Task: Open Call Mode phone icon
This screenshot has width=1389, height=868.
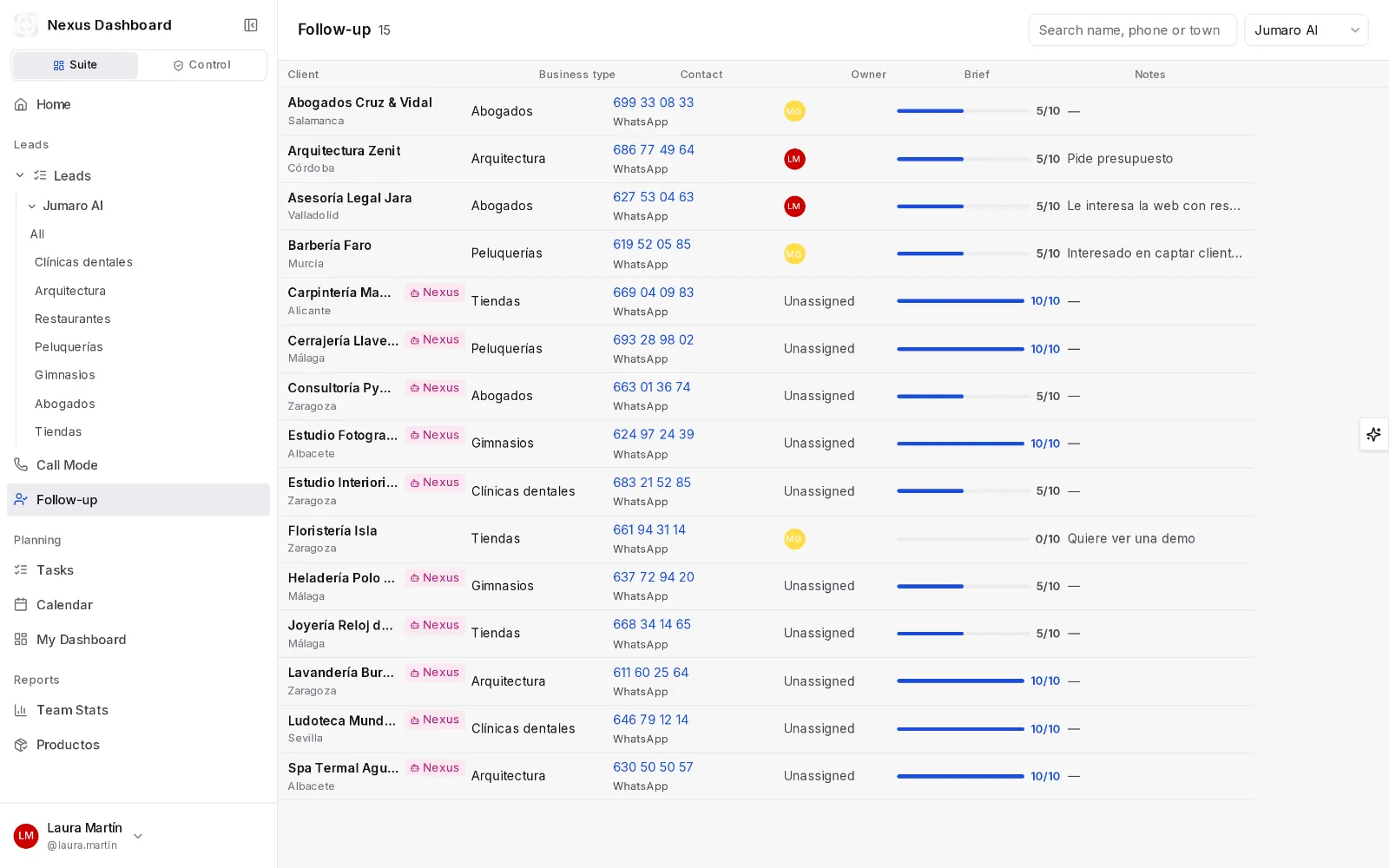Action: pyautogui.click(x=21, y=465)
